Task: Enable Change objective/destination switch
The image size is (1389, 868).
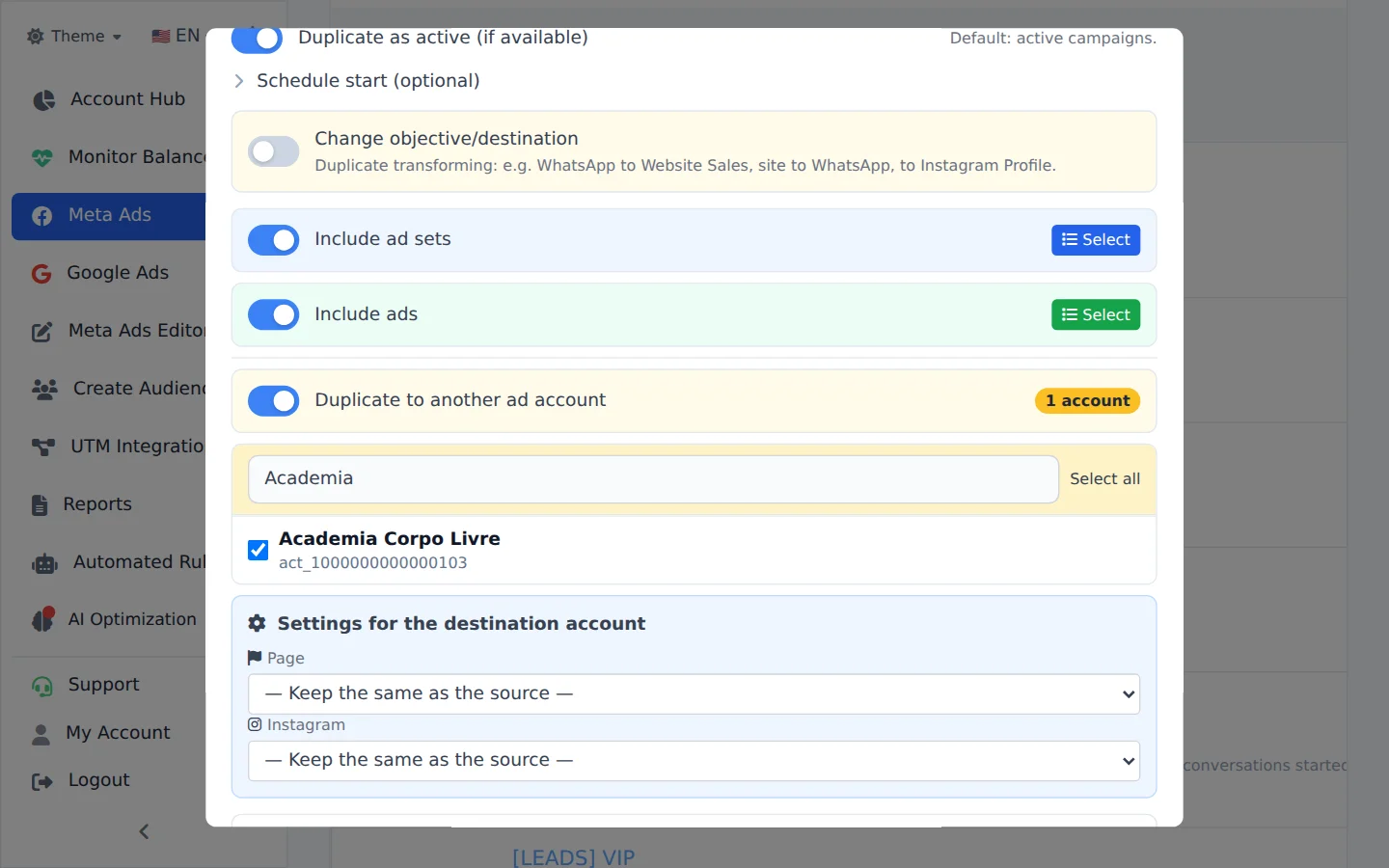Action: [x=273, y=151]
